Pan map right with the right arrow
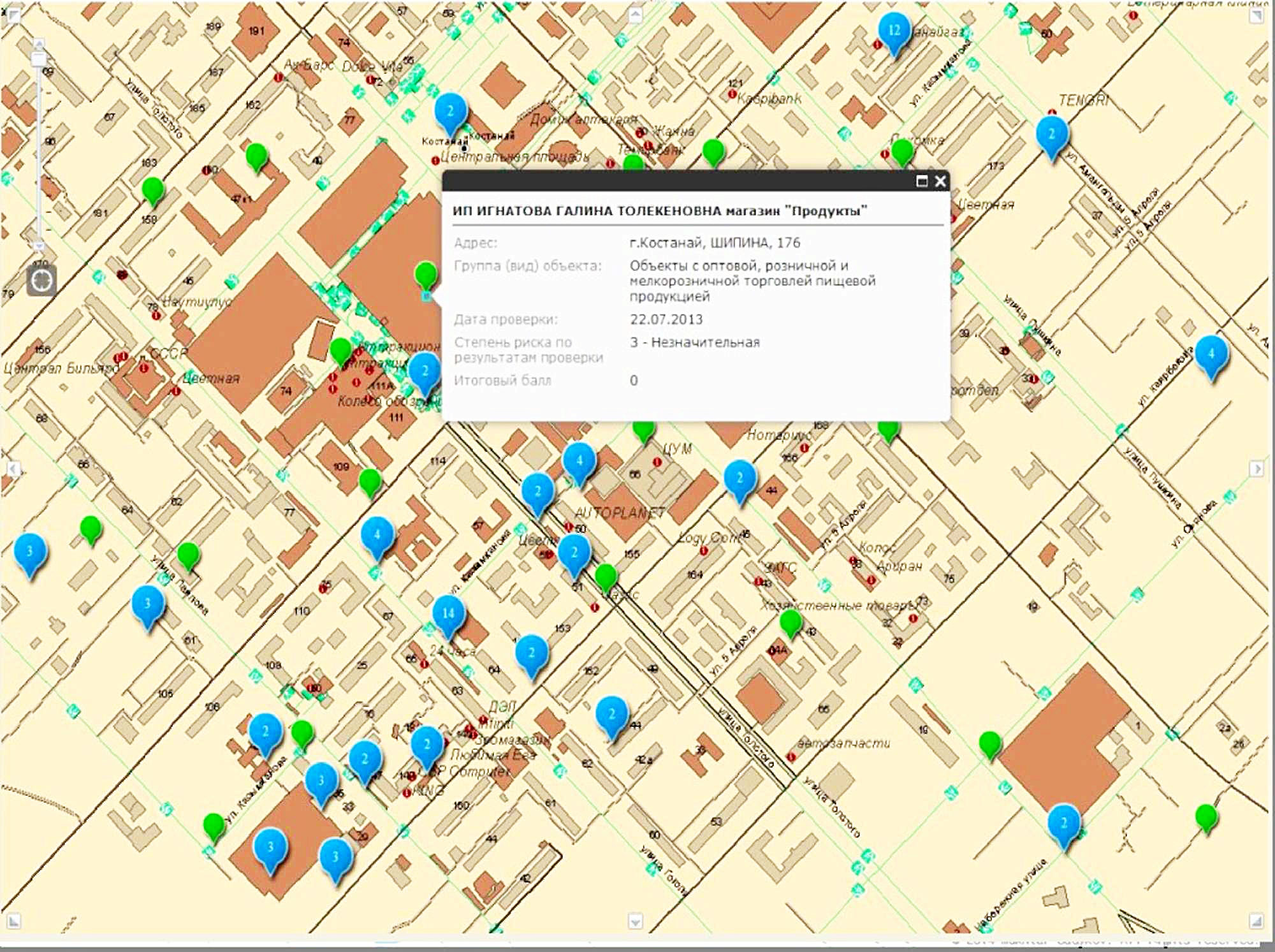 click(x=1257, y=469)
